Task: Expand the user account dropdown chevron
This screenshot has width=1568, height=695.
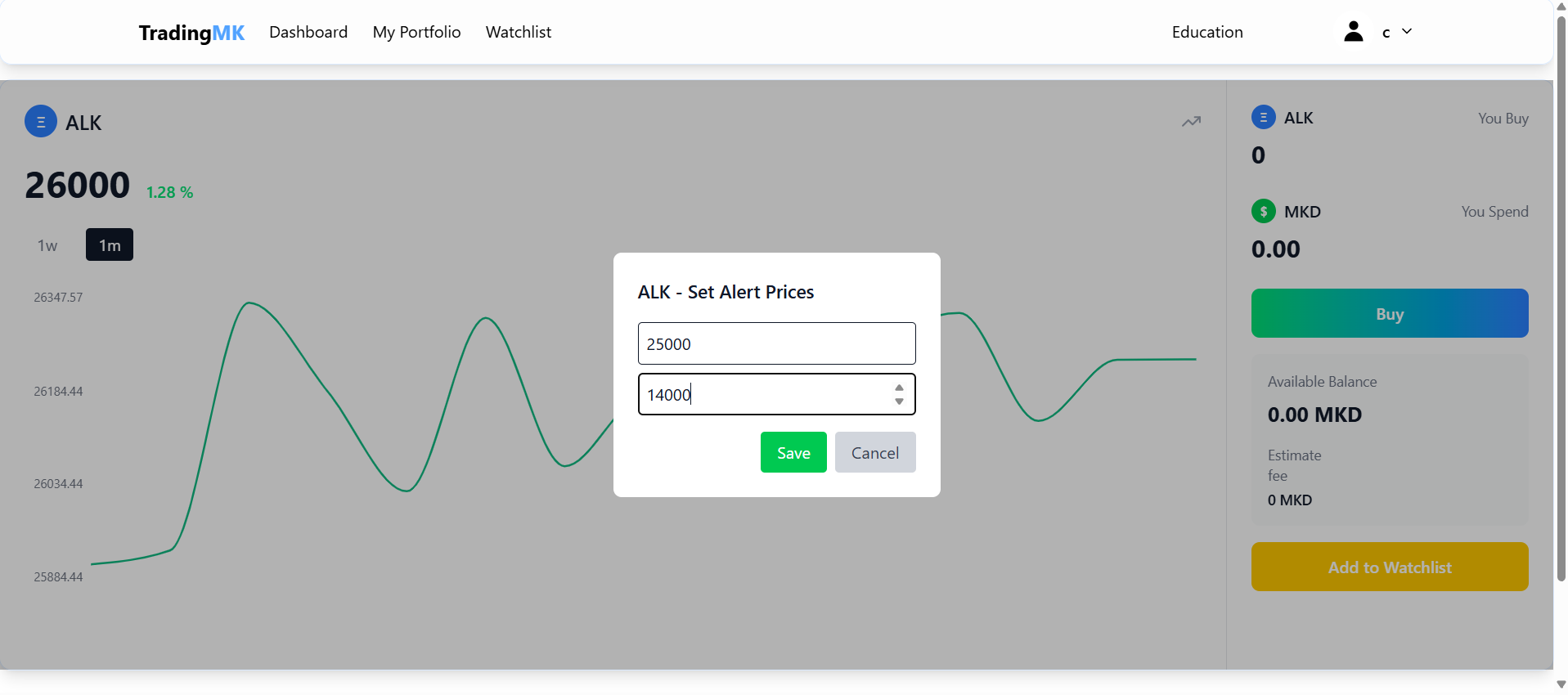Action: point(1407,32)
